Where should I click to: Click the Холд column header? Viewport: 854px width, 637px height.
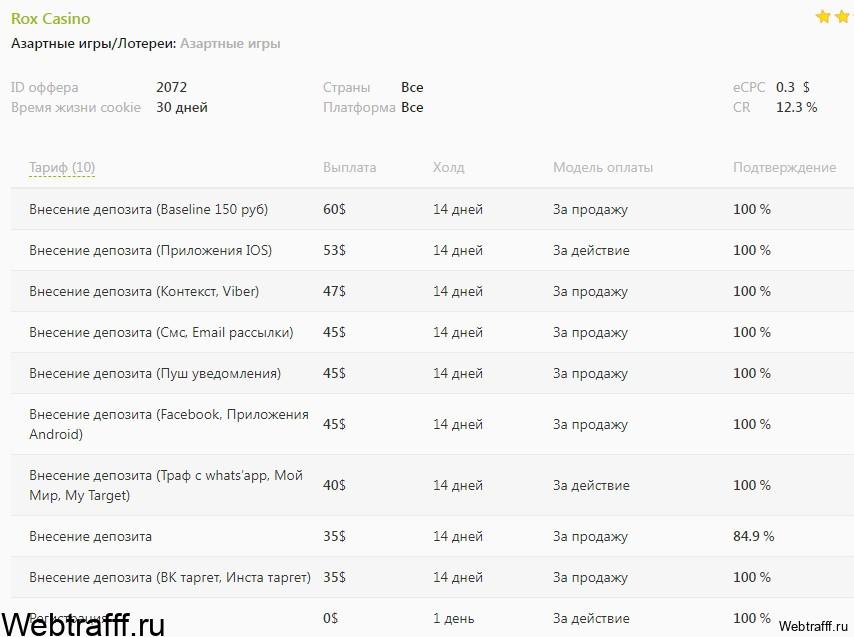(449, 168)
